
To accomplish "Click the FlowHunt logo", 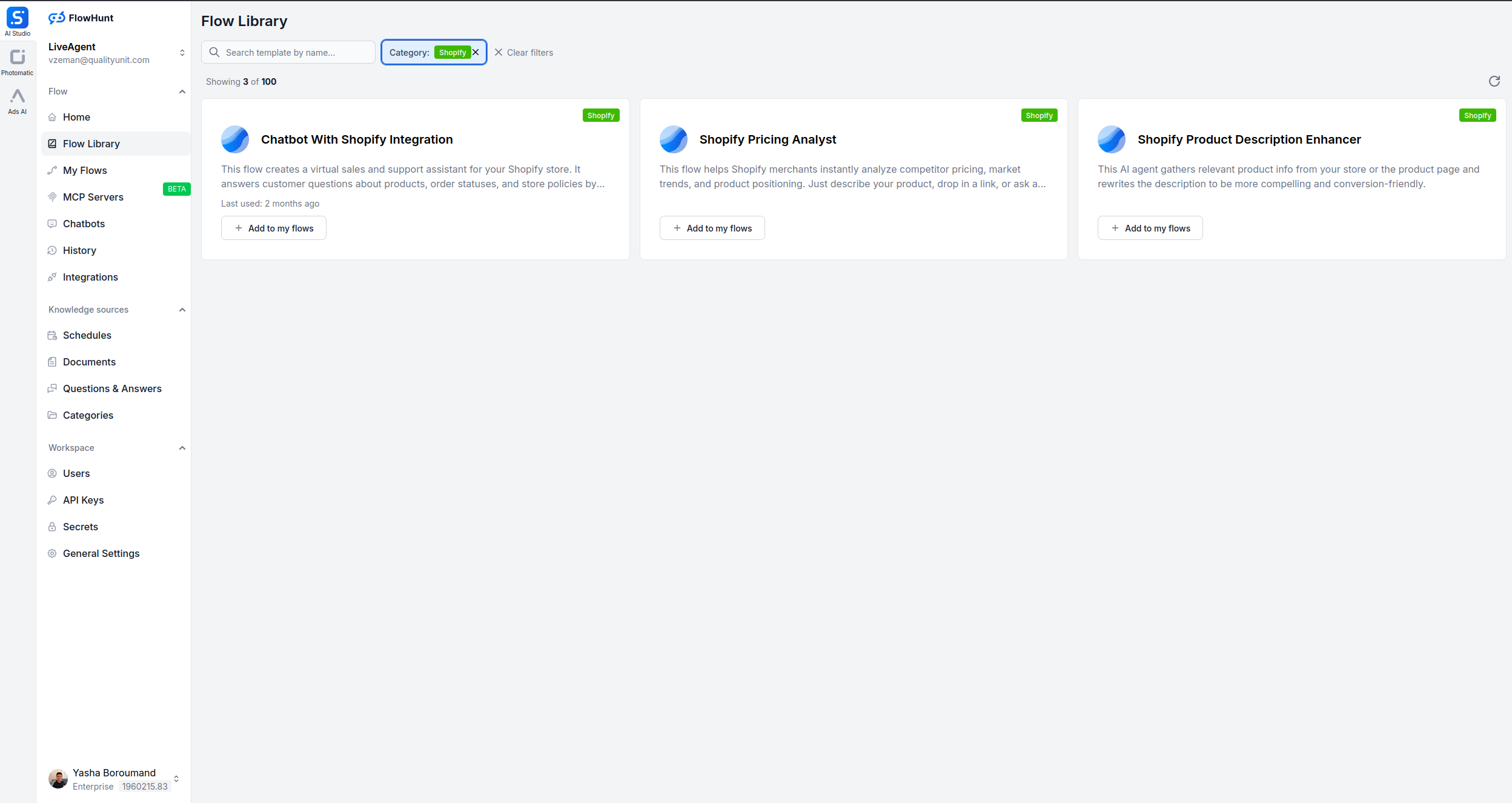I will point(81,18).
